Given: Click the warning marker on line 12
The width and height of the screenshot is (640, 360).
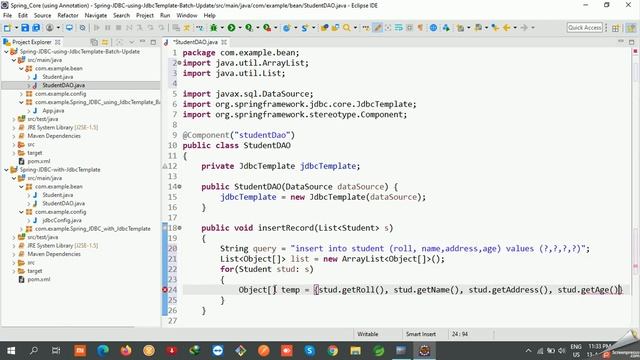Looking at the screenshot, I should pyautogui.click(x=165, y=166).
